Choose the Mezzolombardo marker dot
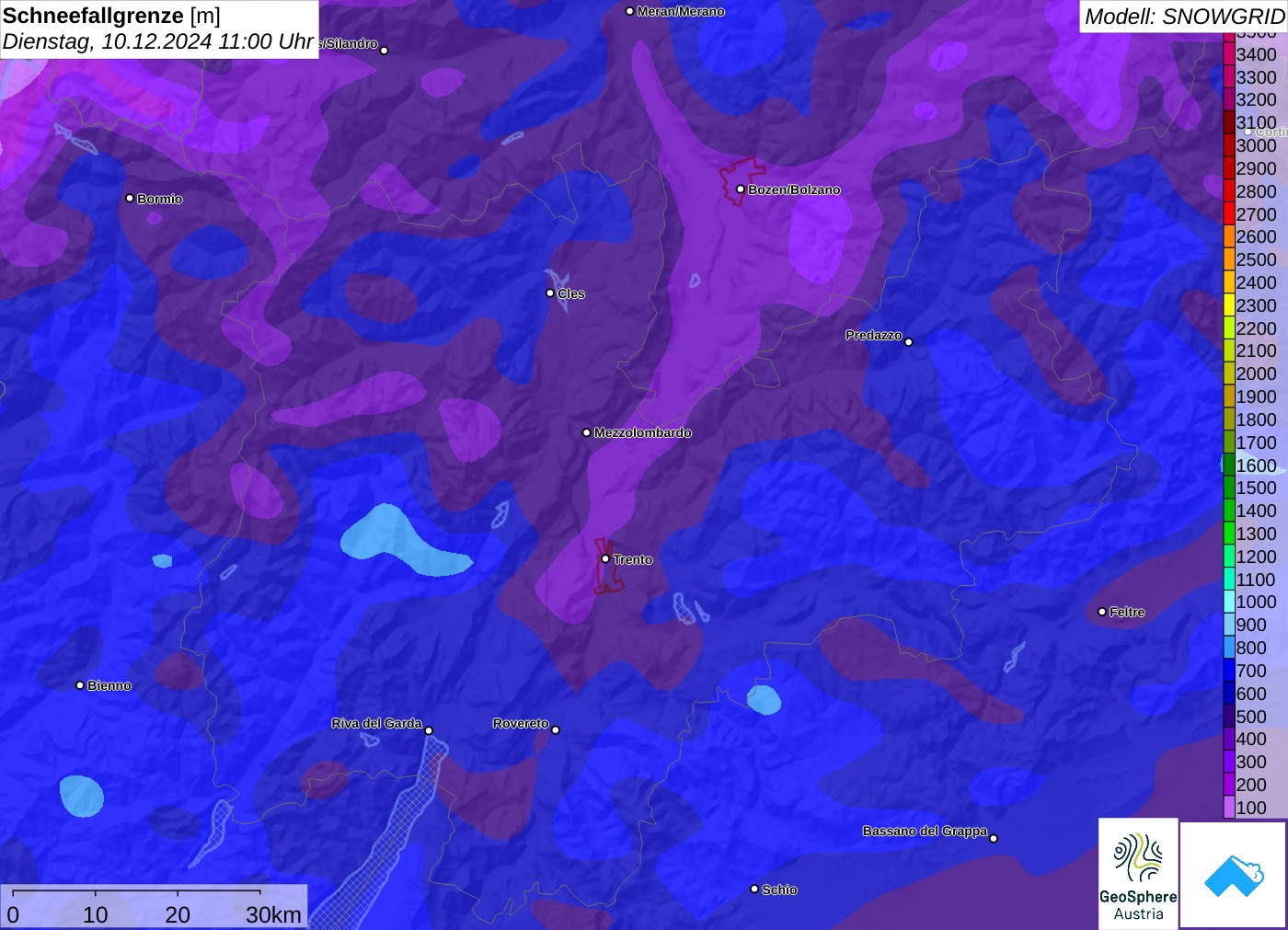The height and width of the screenshot is (930, 1288). [x=587, y=432]
